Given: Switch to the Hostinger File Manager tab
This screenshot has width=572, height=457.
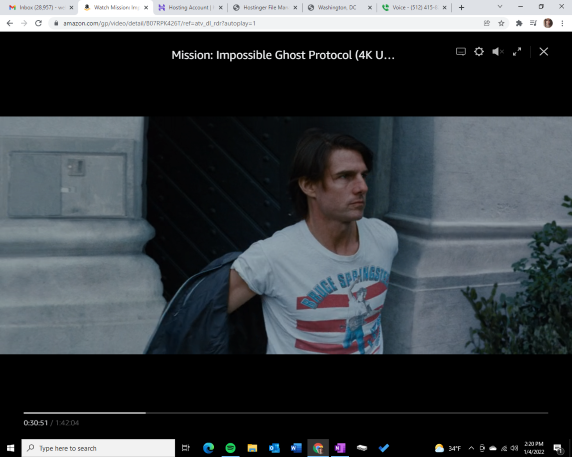Looking at the screenshot, I should pos(265,8).
